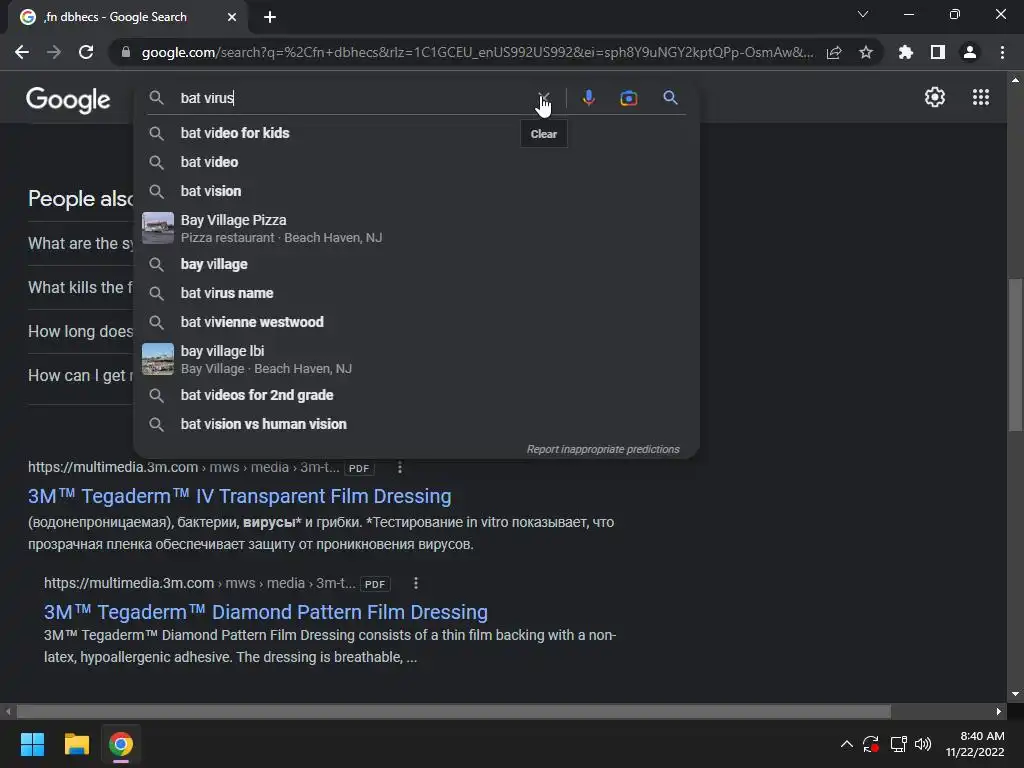This screenshot has height=768, width=1024.
Task: Open '3M Tegaderm Diamond Pattern Film Dressing' result
Action: pyautogui.click(x=266, y=612)
